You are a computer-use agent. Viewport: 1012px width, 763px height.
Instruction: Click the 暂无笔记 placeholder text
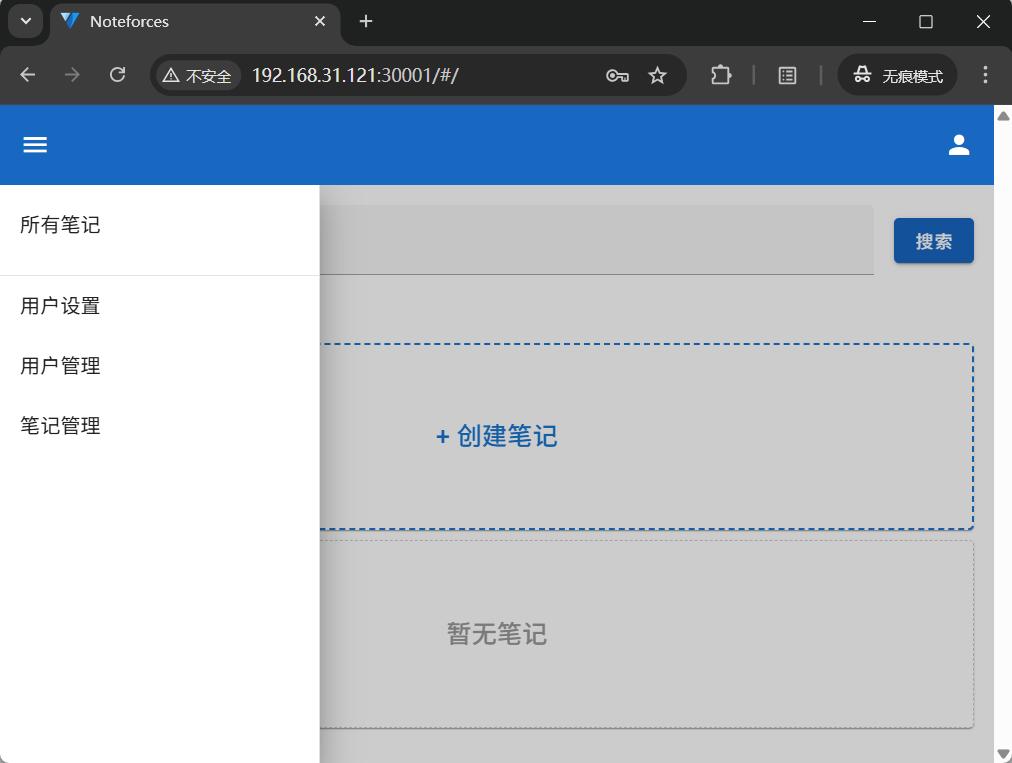pos(497,634)
